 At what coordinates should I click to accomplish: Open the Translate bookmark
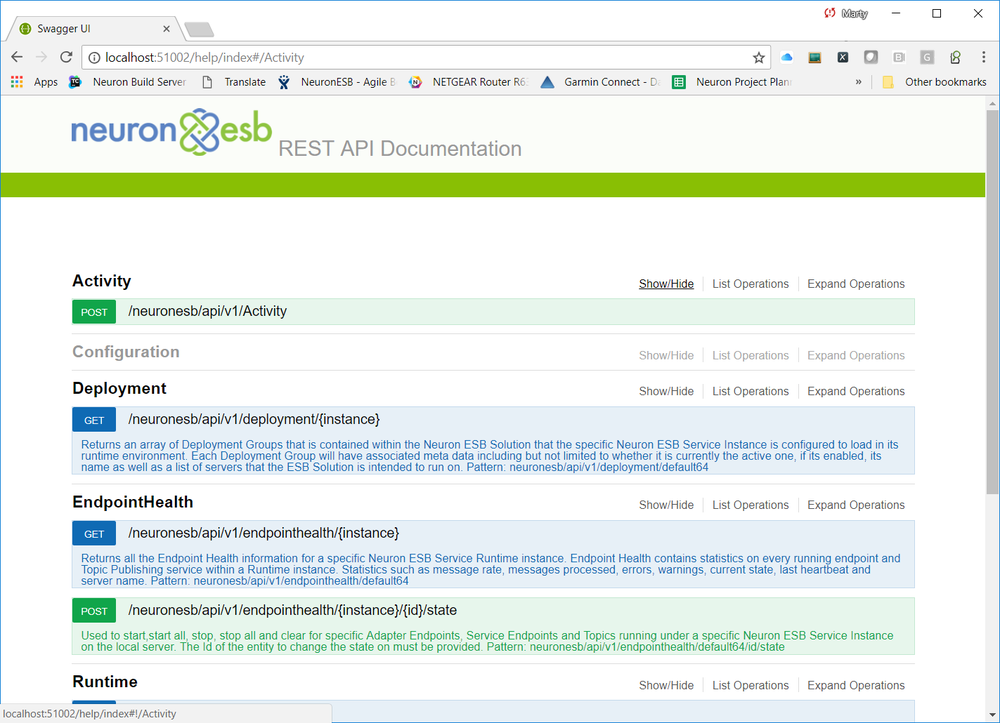coord(233,82)
